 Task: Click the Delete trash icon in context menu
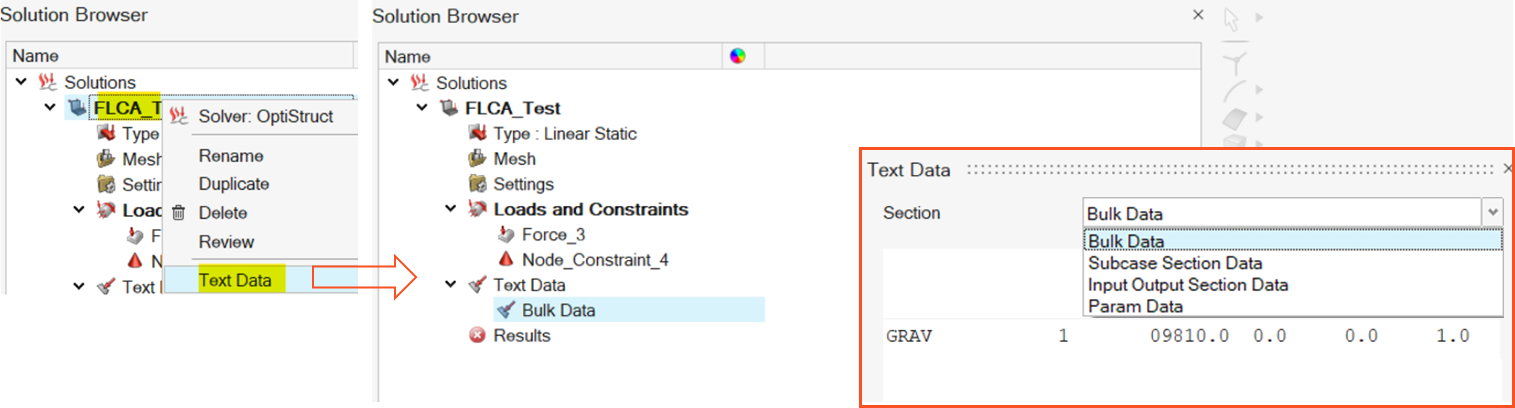[x=179, y=213]
